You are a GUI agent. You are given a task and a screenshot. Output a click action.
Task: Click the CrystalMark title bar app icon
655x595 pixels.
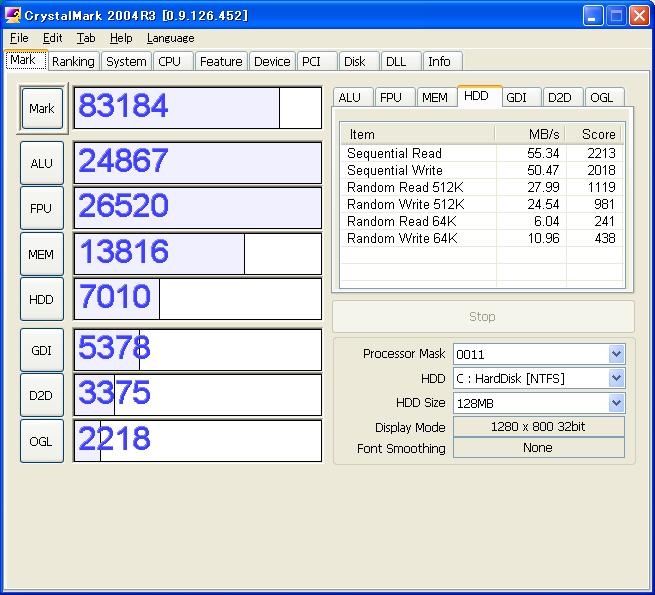click(x=13, y=15)
